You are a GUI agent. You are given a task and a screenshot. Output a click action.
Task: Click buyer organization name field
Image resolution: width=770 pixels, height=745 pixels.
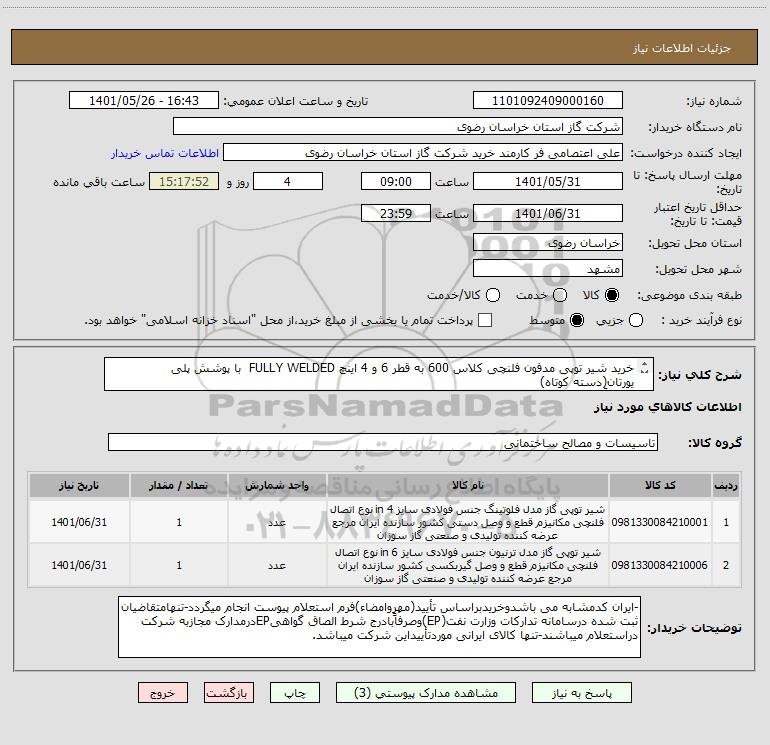(x=398, y=127)
